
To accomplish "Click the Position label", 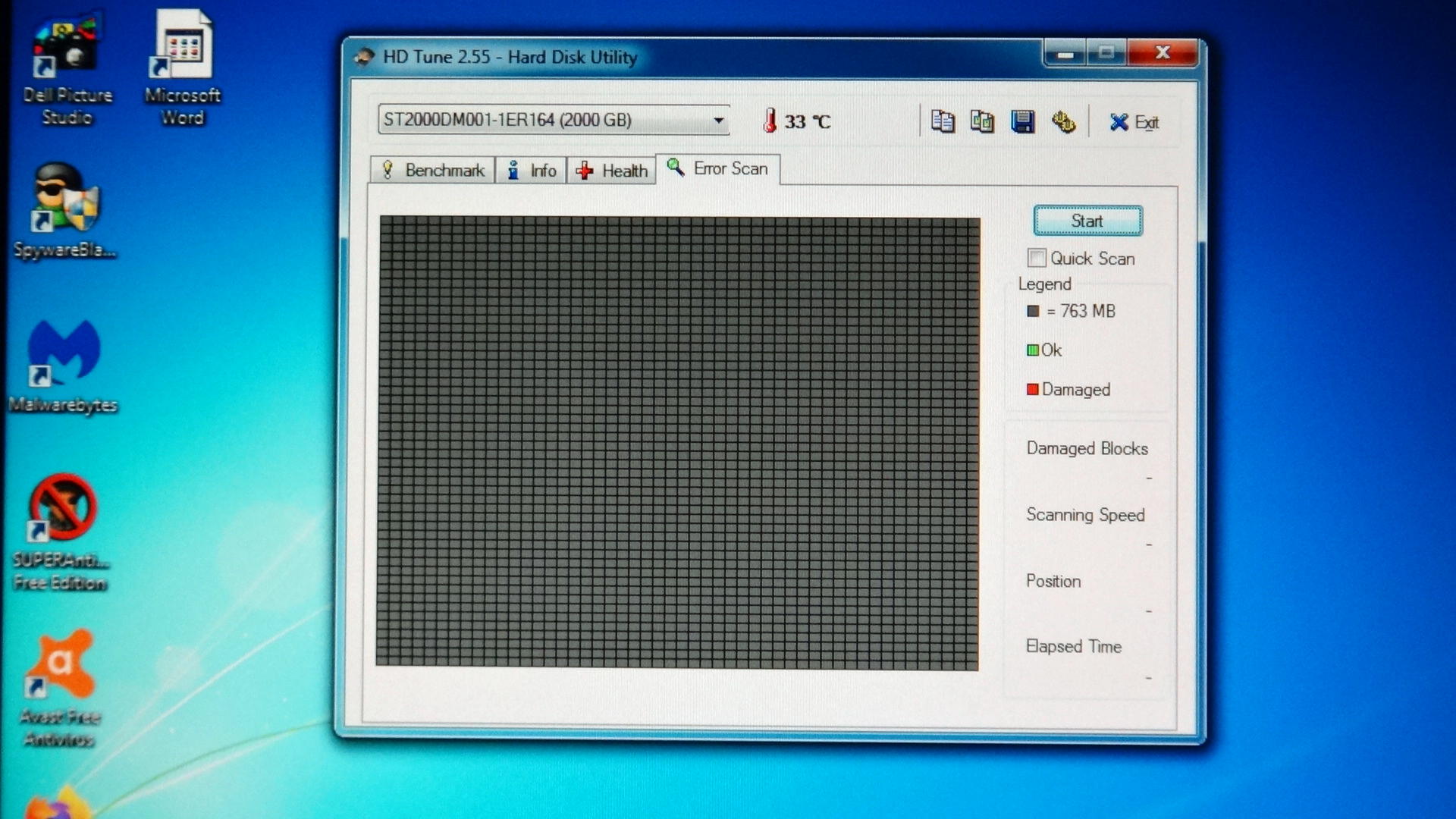I will (x=1053, y=581).
